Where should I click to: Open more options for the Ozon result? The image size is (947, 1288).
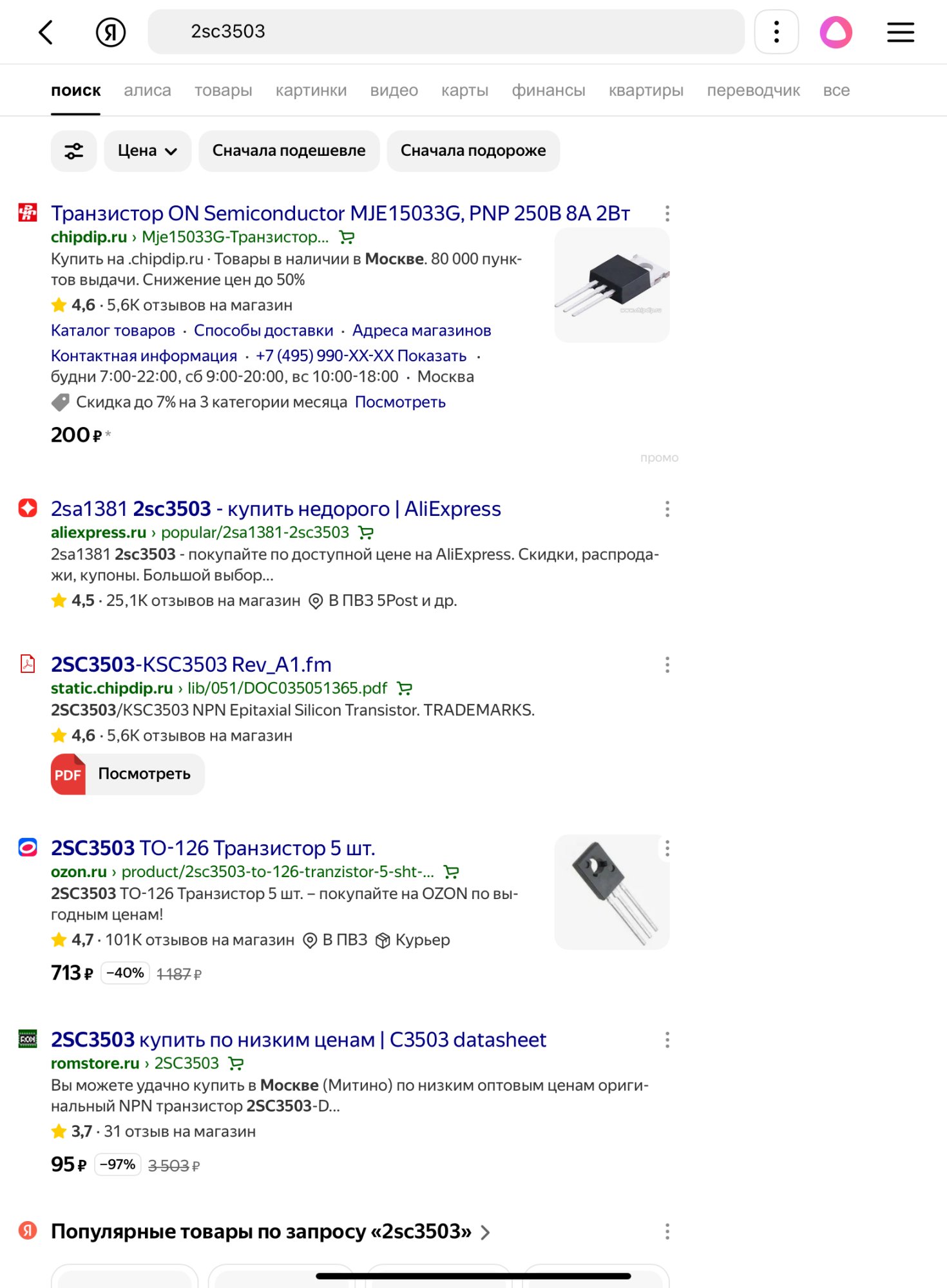tap(667, 848)
